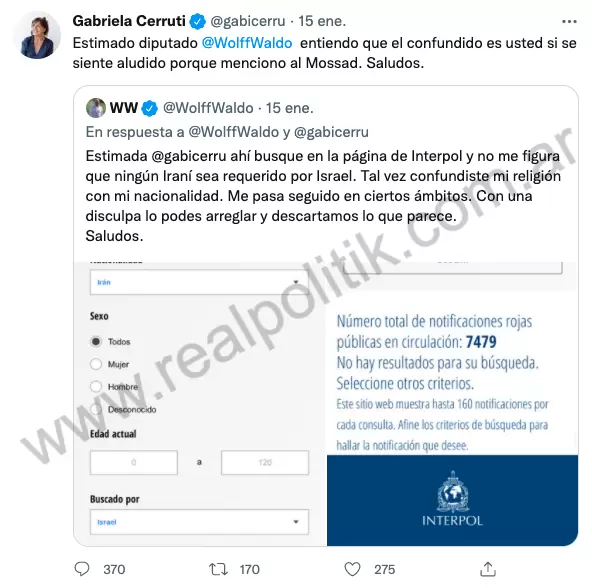Click the dropdown arrow next to Irán
The image size is (592, 588).
296,282
